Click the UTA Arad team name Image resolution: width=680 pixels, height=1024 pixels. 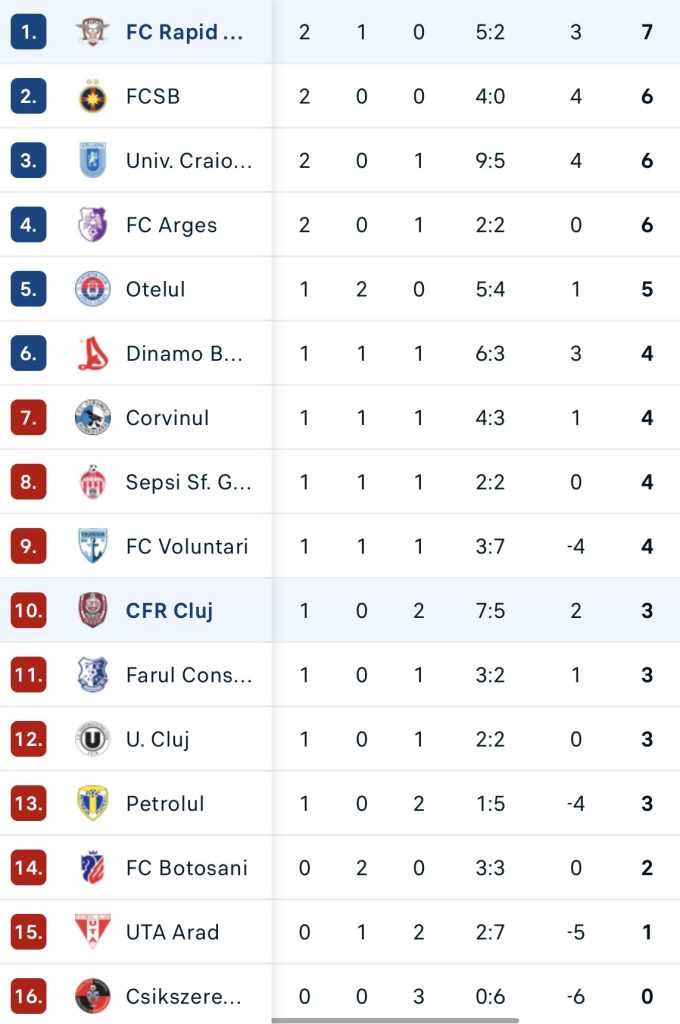(172, 932)
